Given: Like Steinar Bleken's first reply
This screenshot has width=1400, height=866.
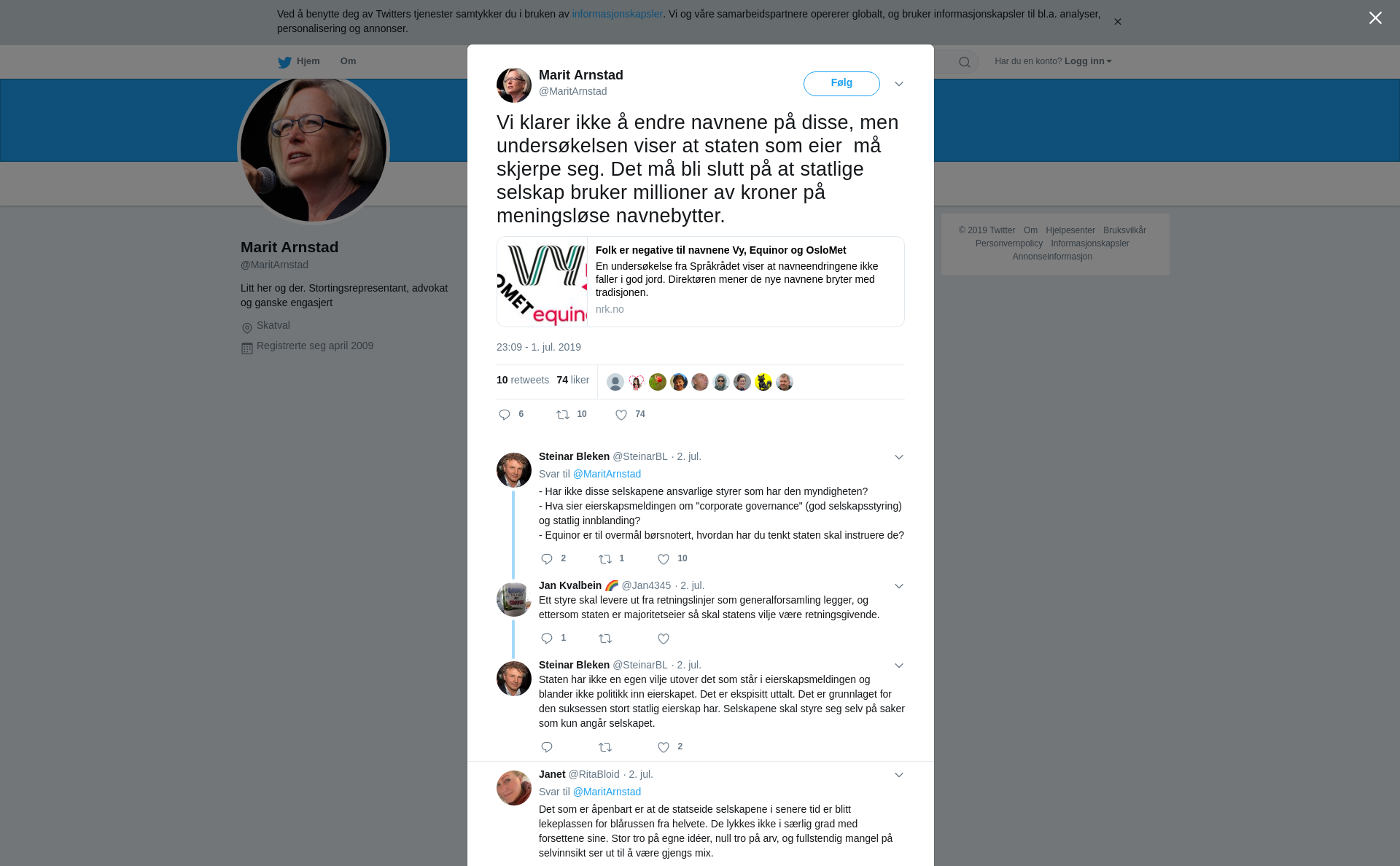Looking at the screenshot, I should click(x=664, y=559).
